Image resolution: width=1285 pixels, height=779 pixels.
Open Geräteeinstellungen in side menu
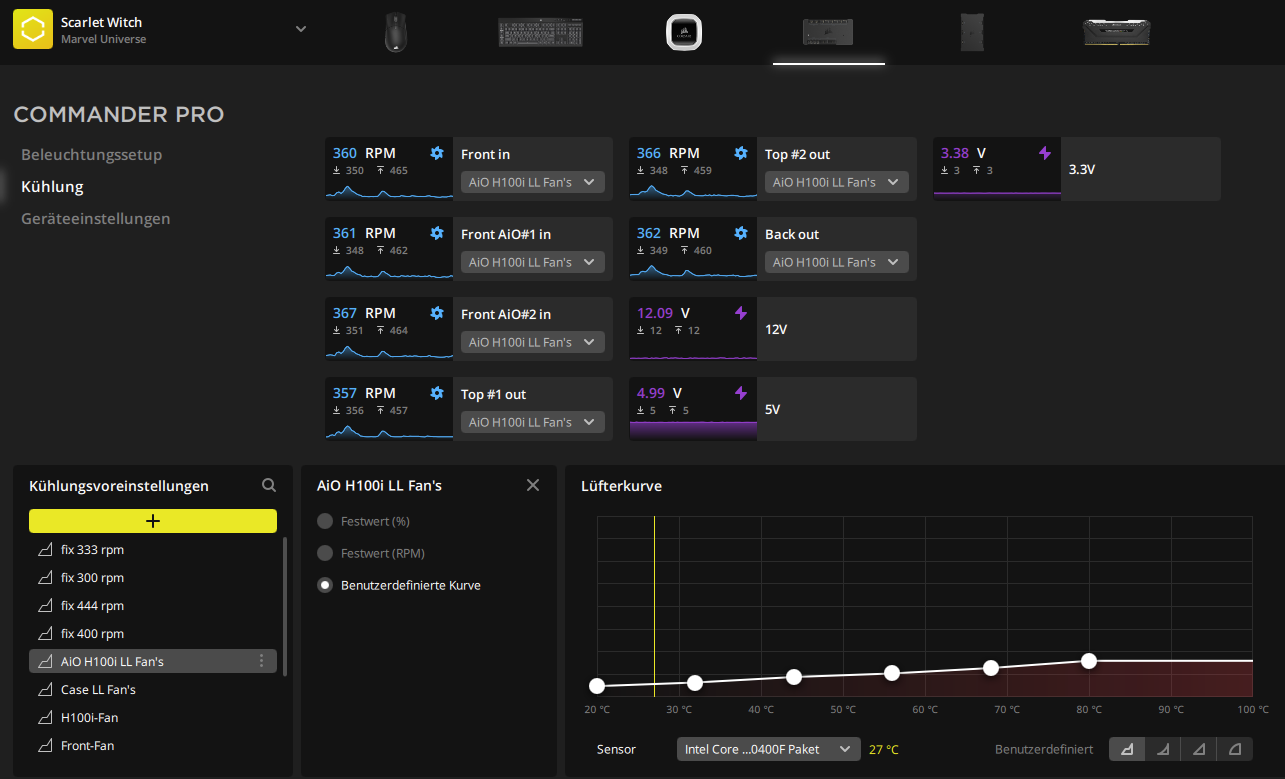click(x=96, y=219)
